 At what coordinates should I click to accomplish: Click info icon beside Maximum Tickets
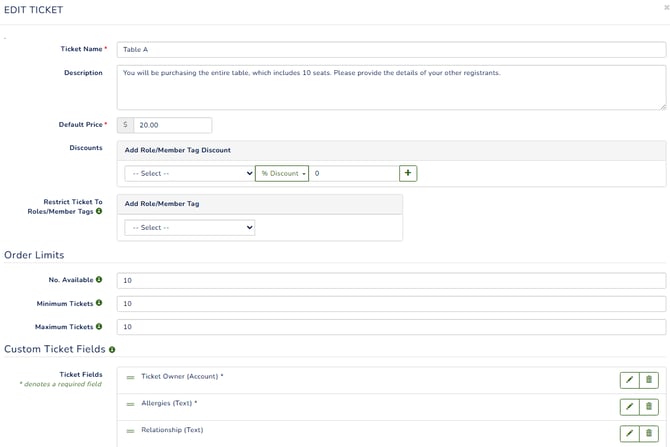[99, 326]
